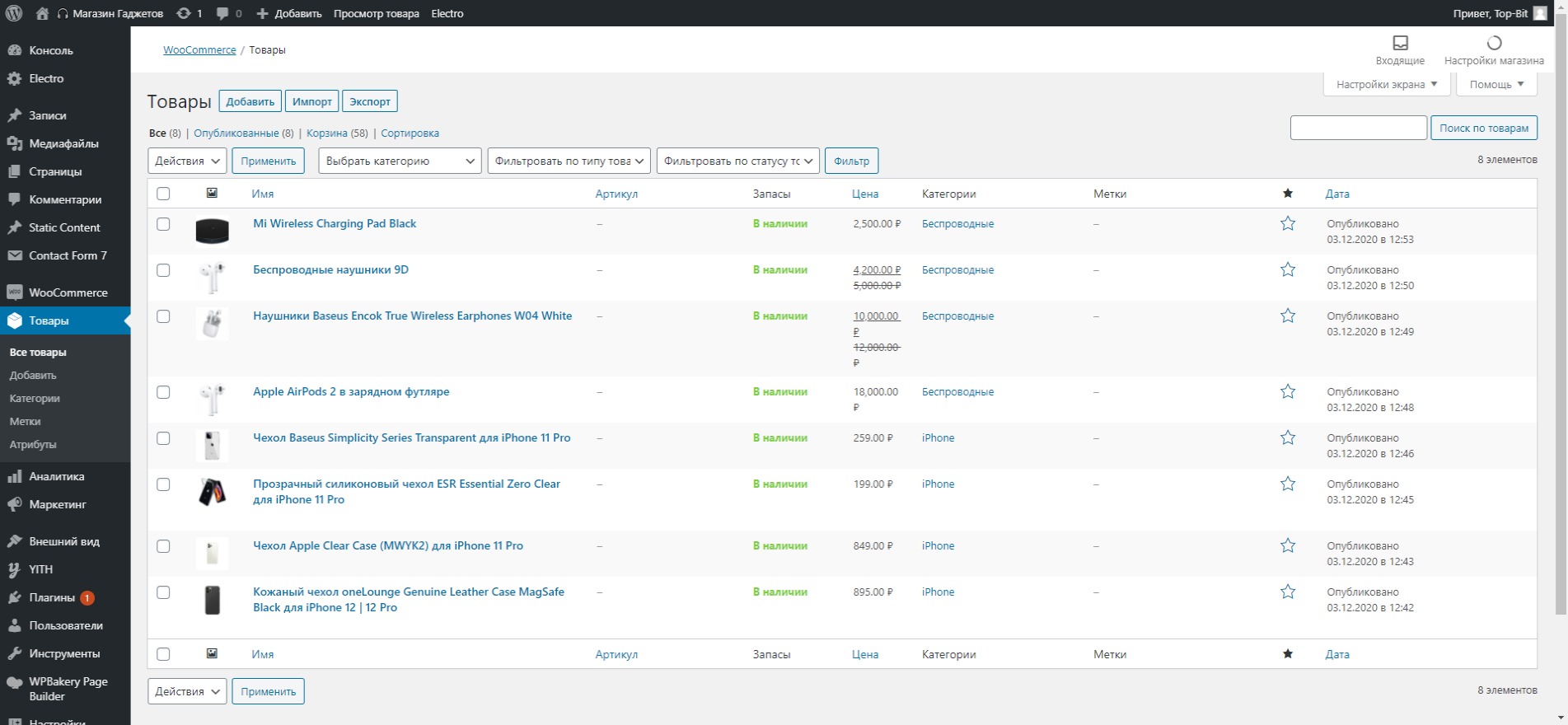Click the Фильтр button

(851, 161)
